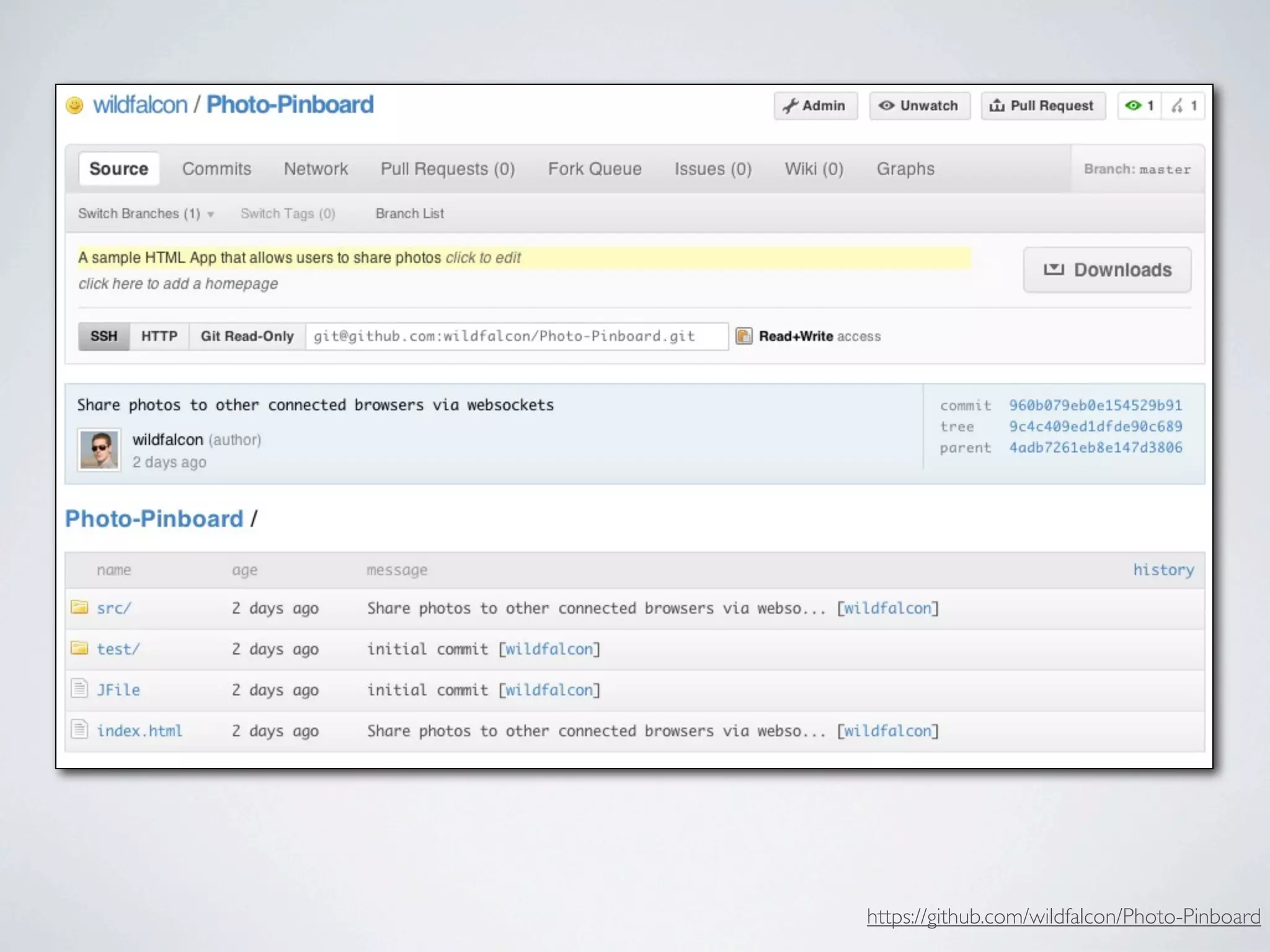
Task: View the Graphs tab
Action: (905, 169)
